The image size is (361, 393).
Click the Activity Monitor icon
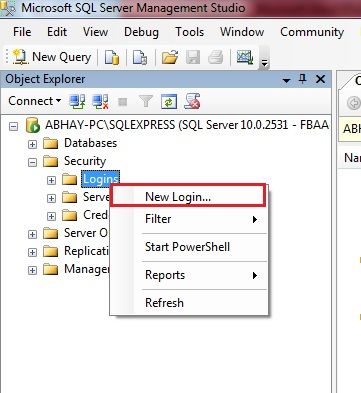(x=245, y=57)
